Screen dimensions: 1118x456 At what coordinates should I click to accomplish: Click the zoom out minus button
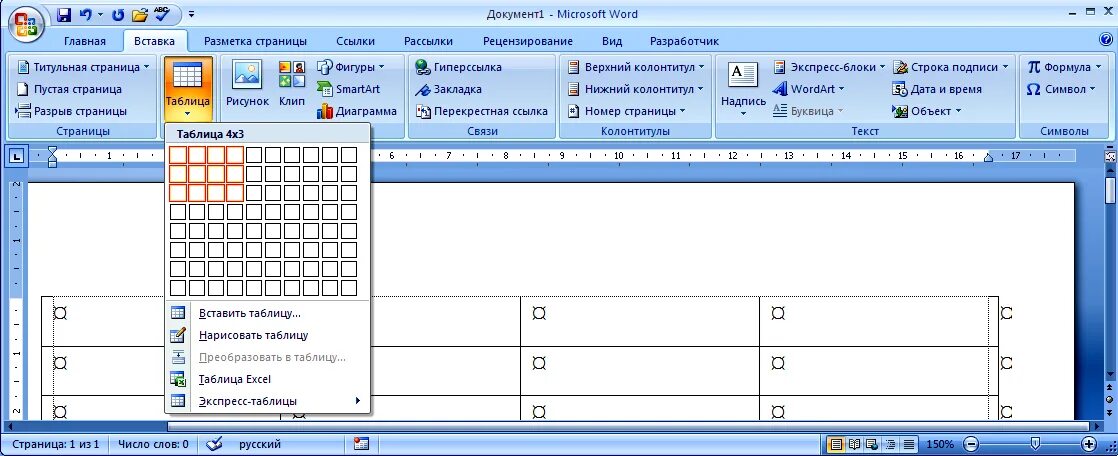(969, 445)
